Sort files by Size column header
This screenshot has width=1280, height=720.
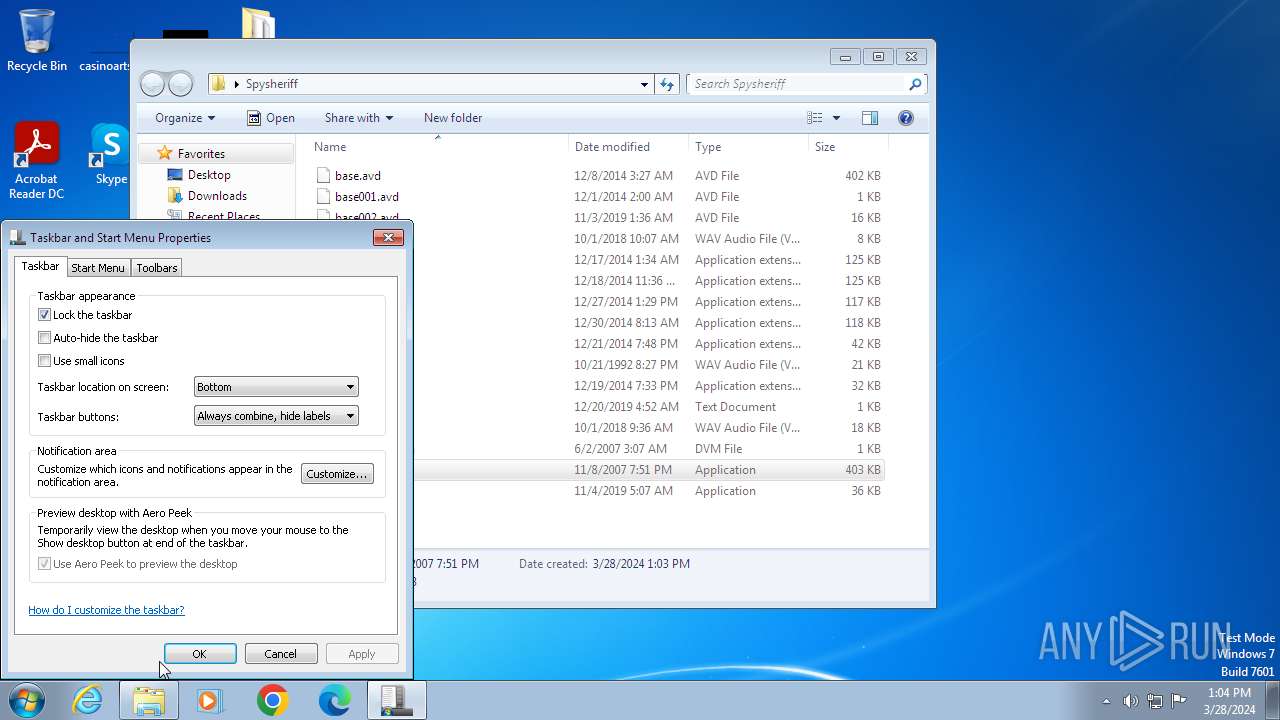(x=848, y=147)
